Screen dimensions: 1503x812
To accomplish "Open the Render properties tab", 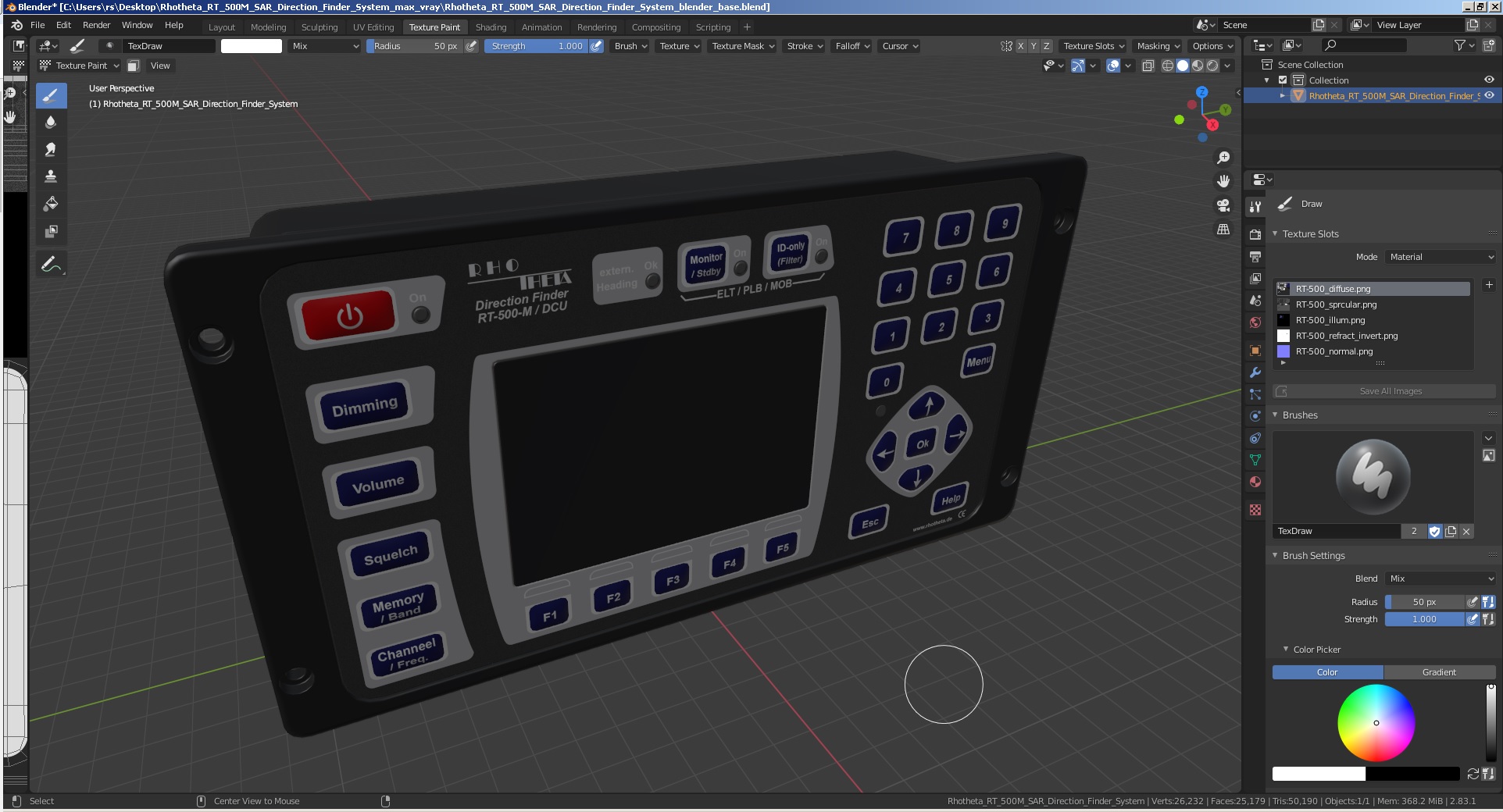I will coord(1255,234).
